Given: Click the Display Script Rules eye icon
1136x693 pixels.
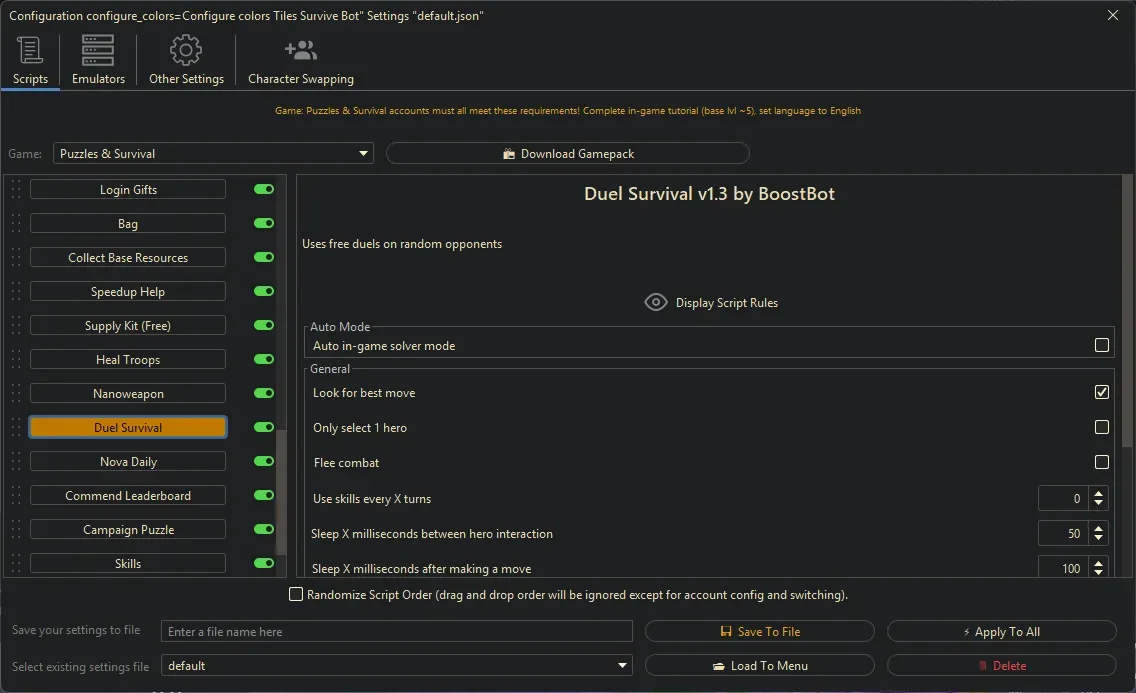Looking at the screenshot, I should 656,301.
